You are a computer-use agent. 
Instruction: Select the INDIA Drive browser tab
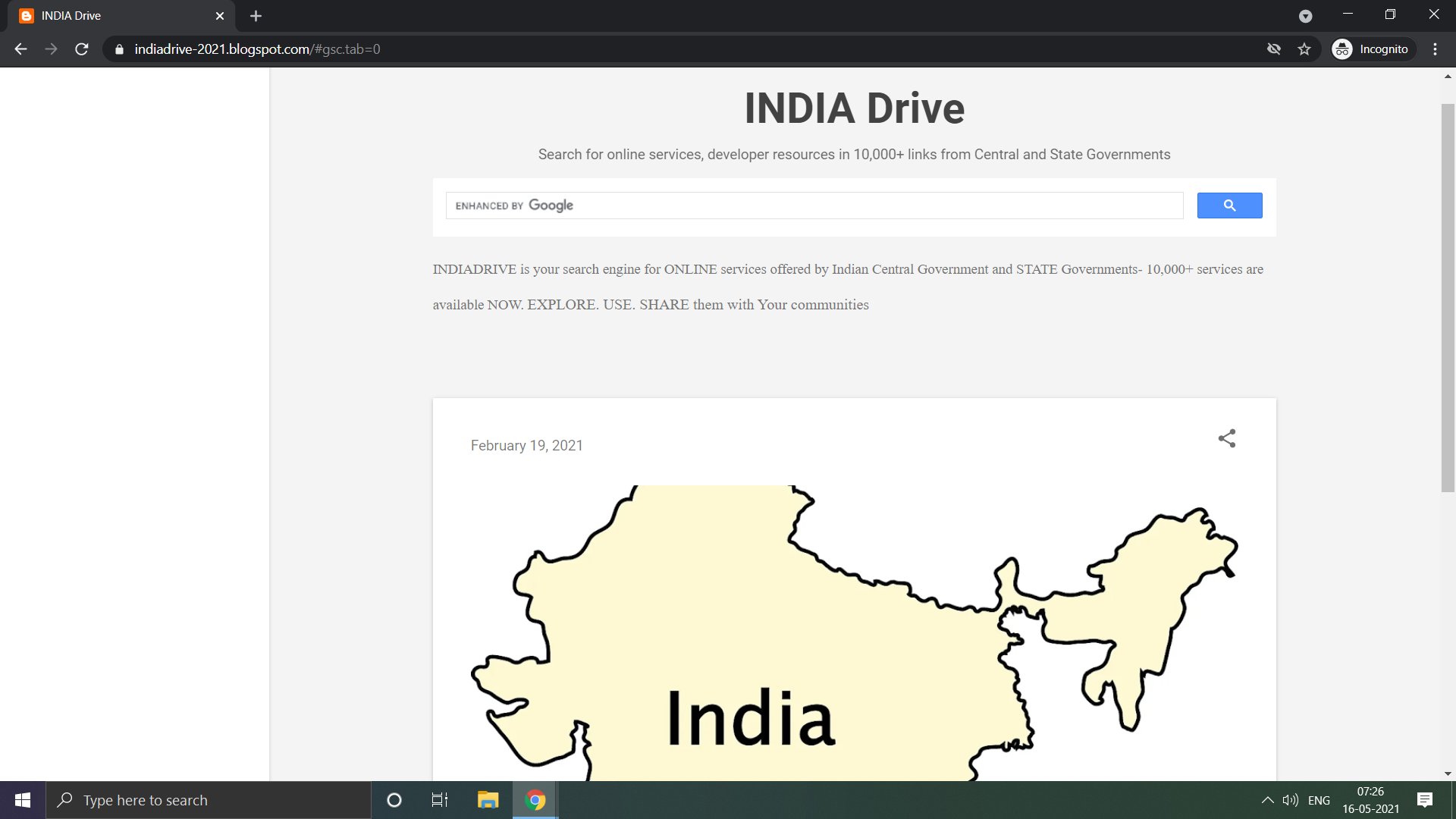coord(114,15)
